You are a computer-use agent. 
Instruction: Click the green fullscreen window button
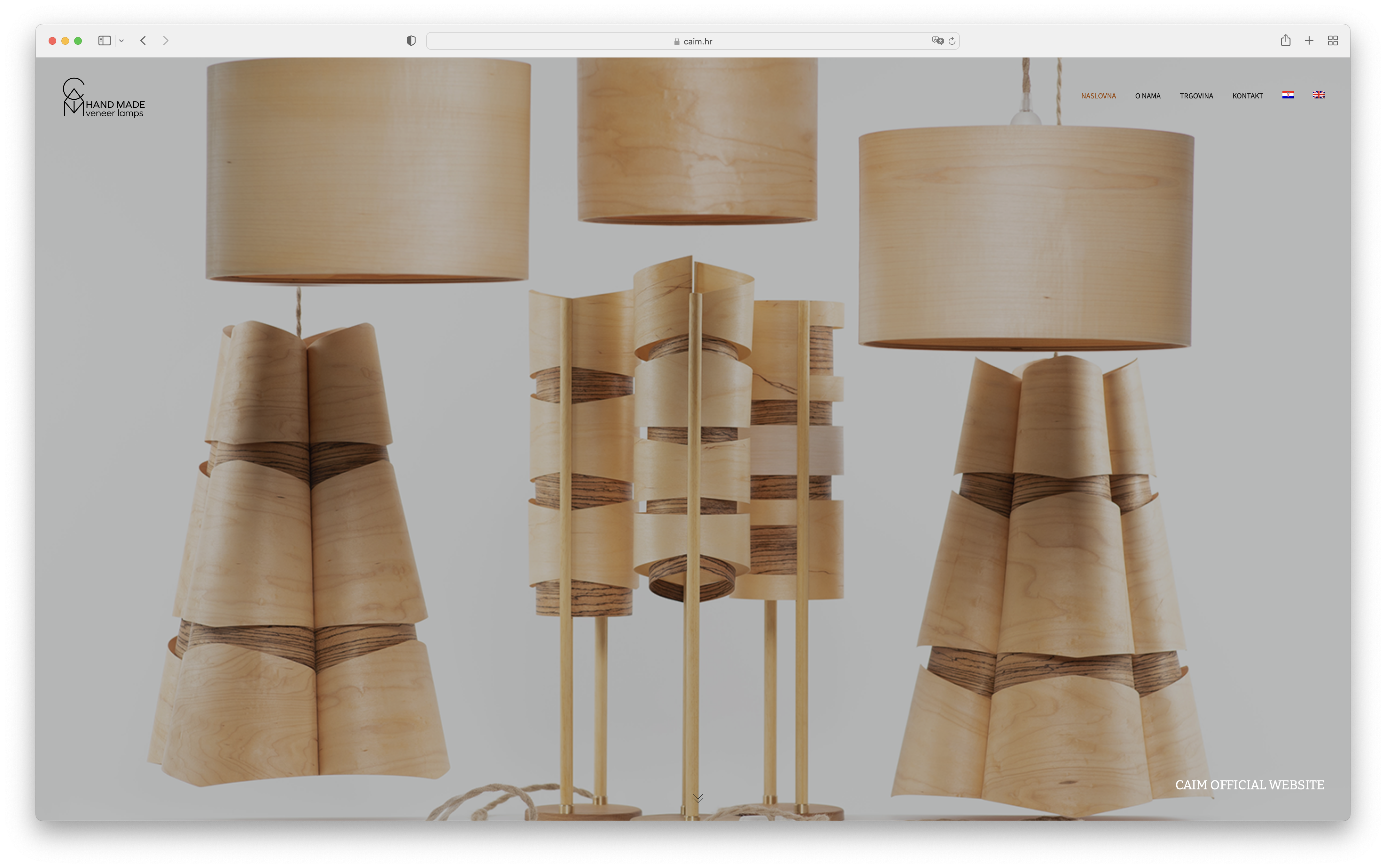coord(78,41)
